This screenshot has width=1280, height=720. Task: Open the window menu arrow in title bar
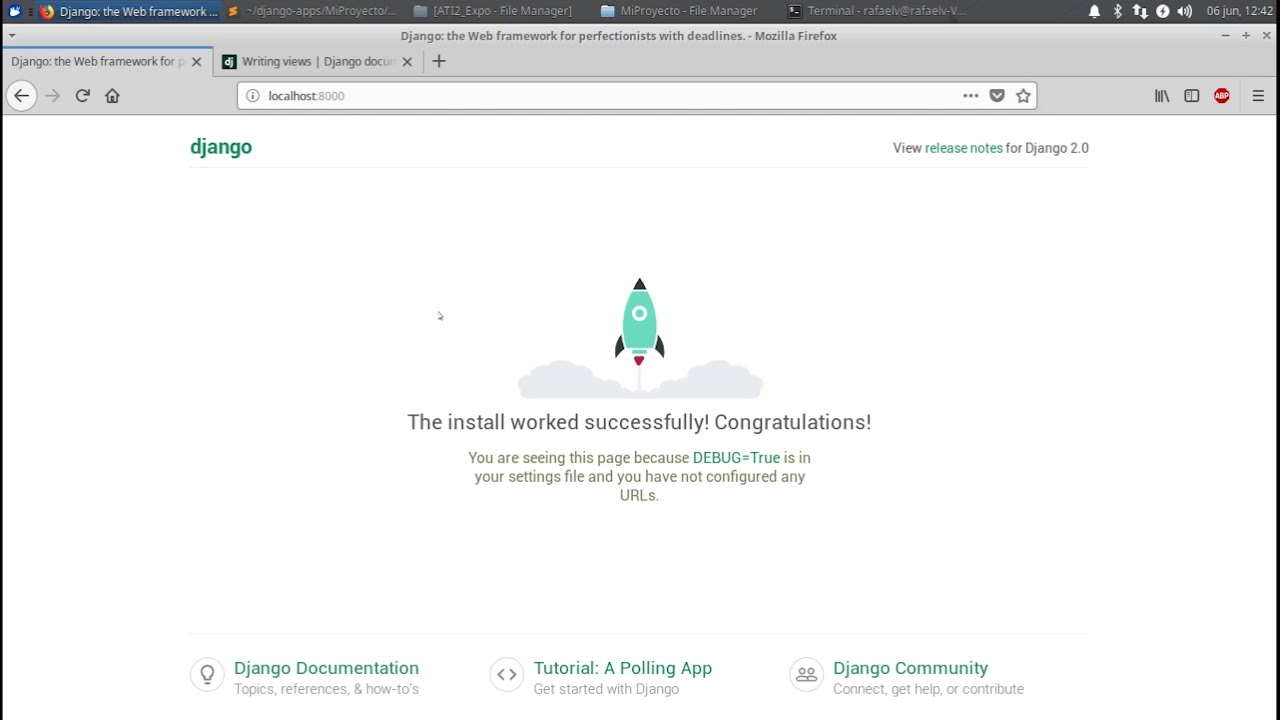[11, 35]
